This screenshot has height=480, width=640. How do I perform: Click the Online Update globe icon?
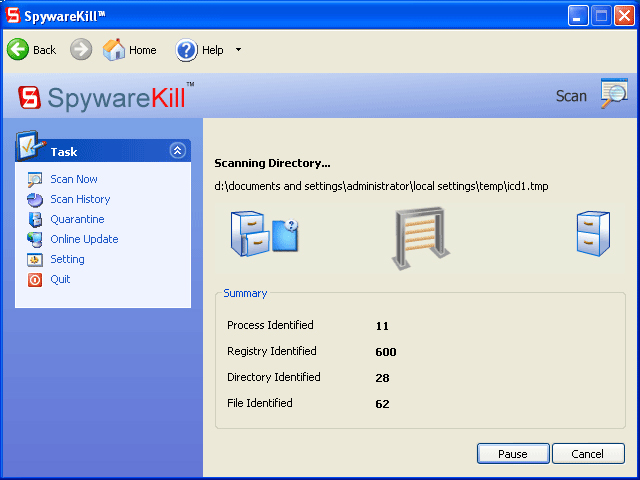pyautogui.click(x=35, y=240)
